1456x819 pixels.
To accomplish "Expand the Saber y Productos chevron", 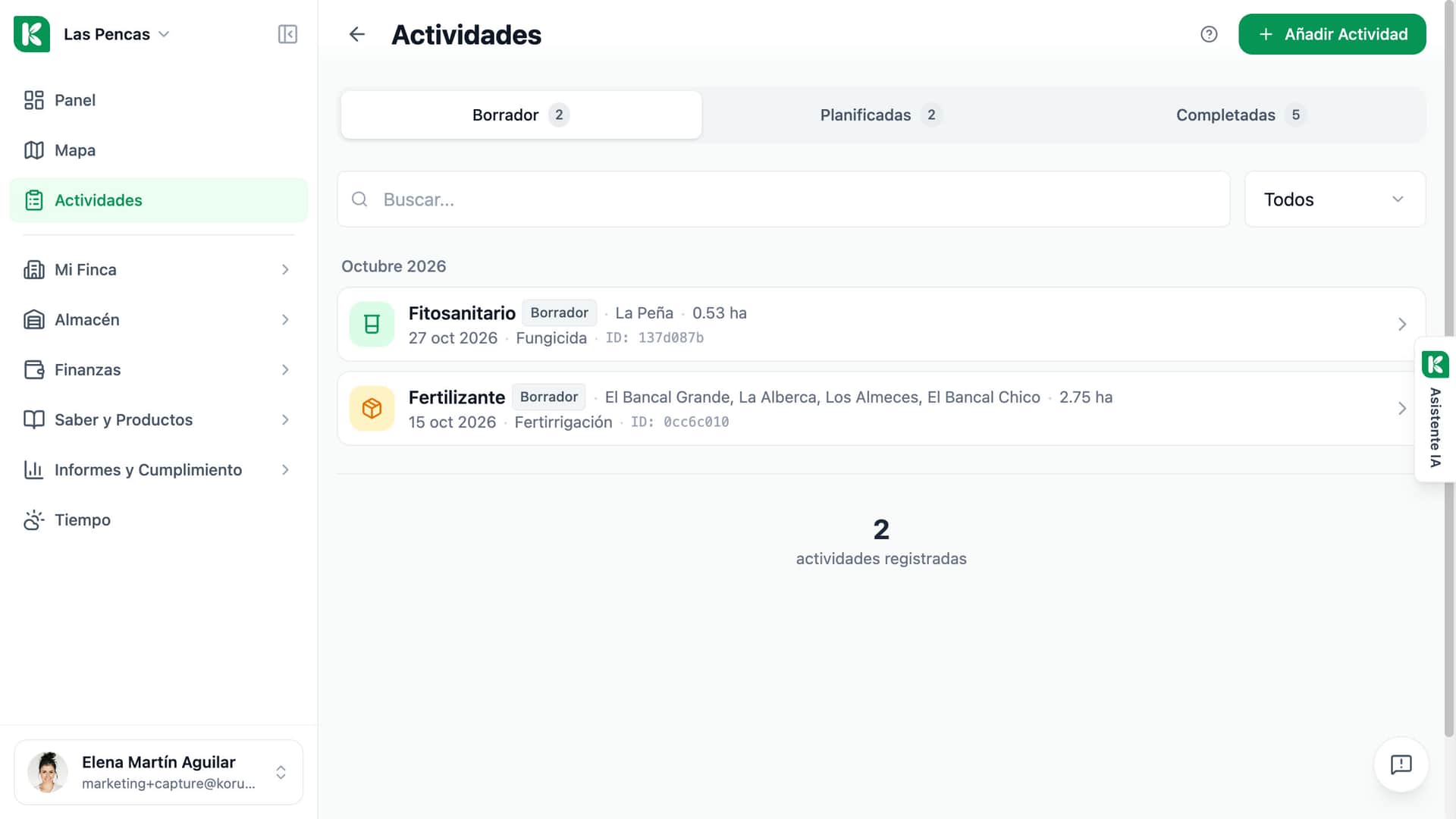I will pos(285,420).
